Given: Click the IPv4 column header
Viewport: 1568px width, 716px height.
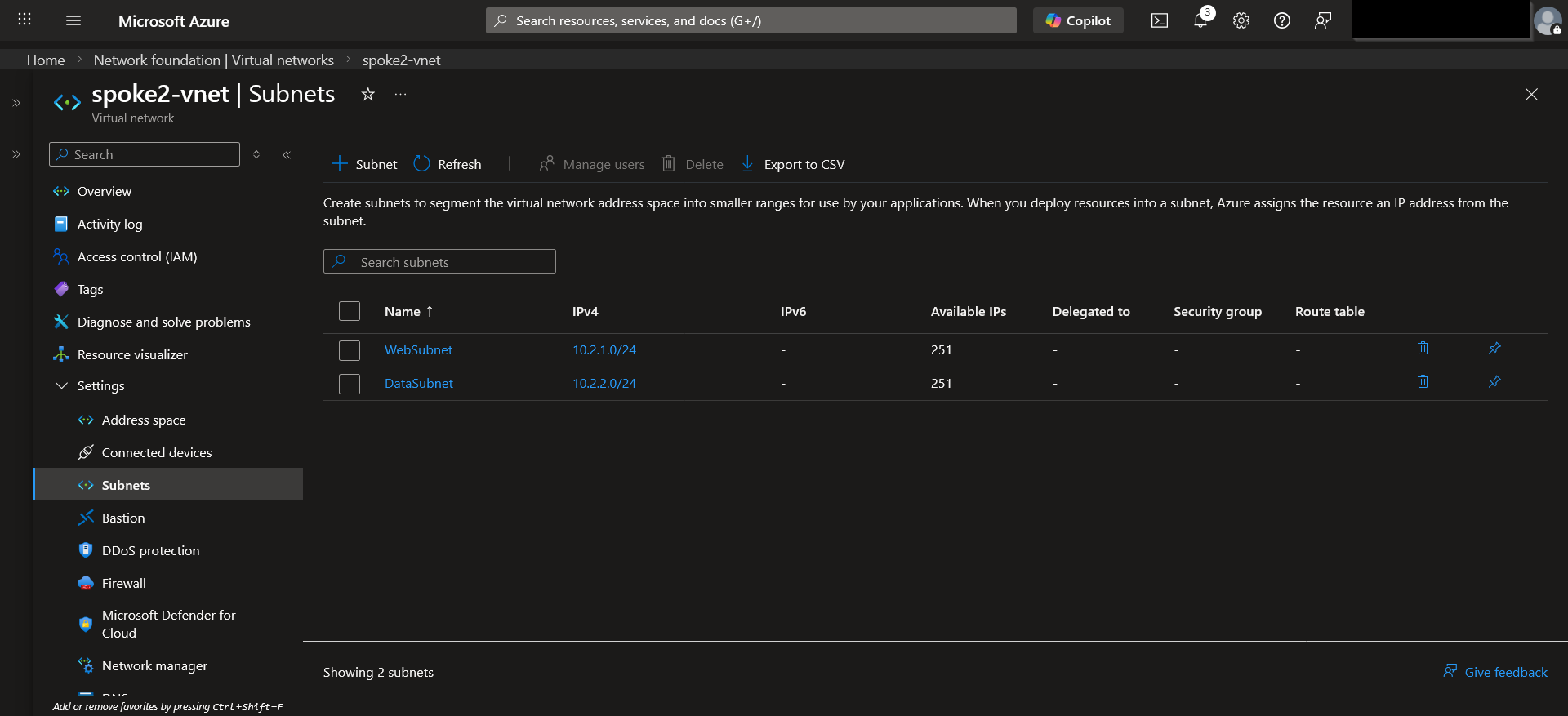Looking at the screenshot, I should coord(586,311).
